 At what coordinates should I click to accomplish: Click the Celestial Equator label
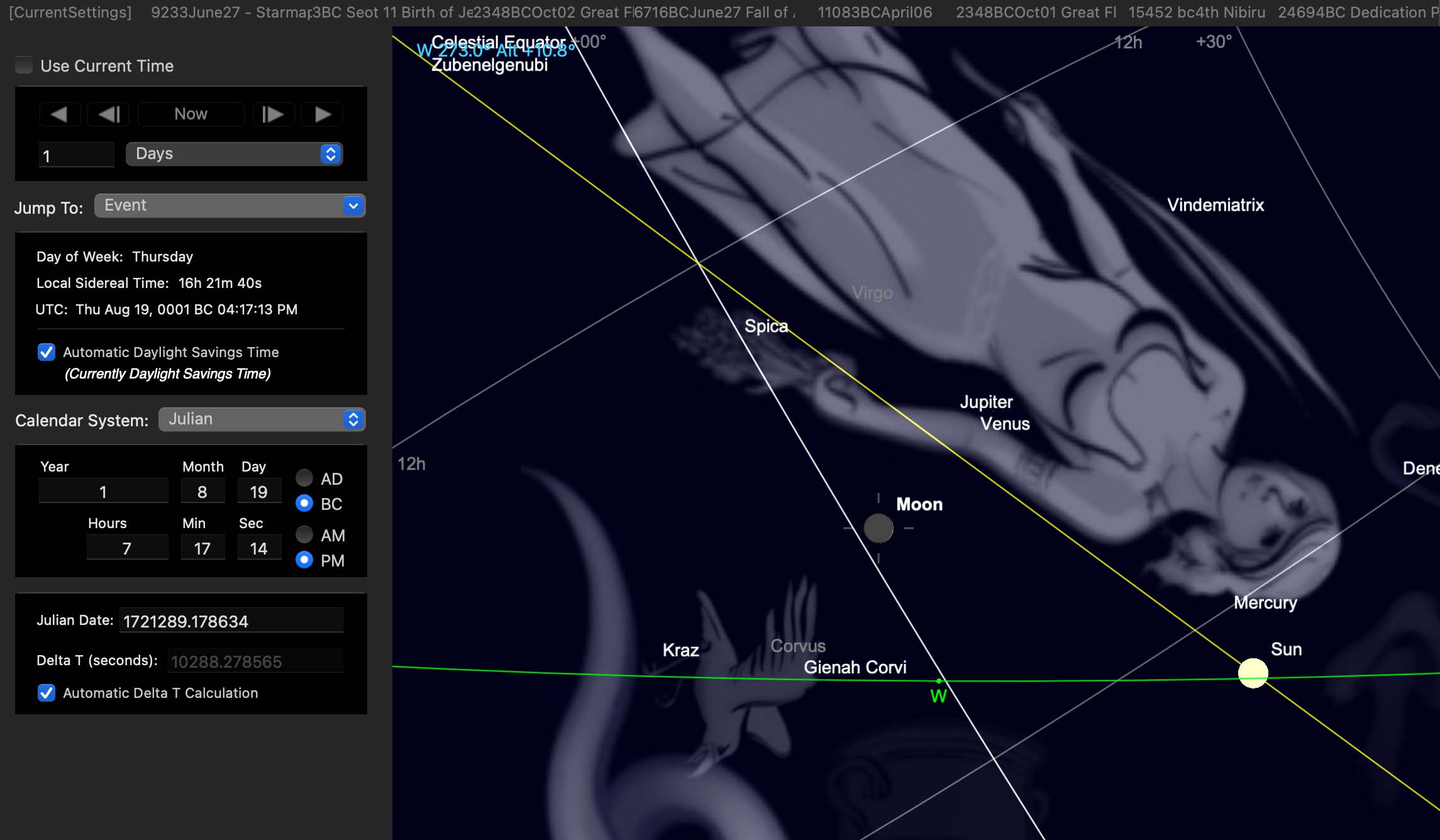499,42
